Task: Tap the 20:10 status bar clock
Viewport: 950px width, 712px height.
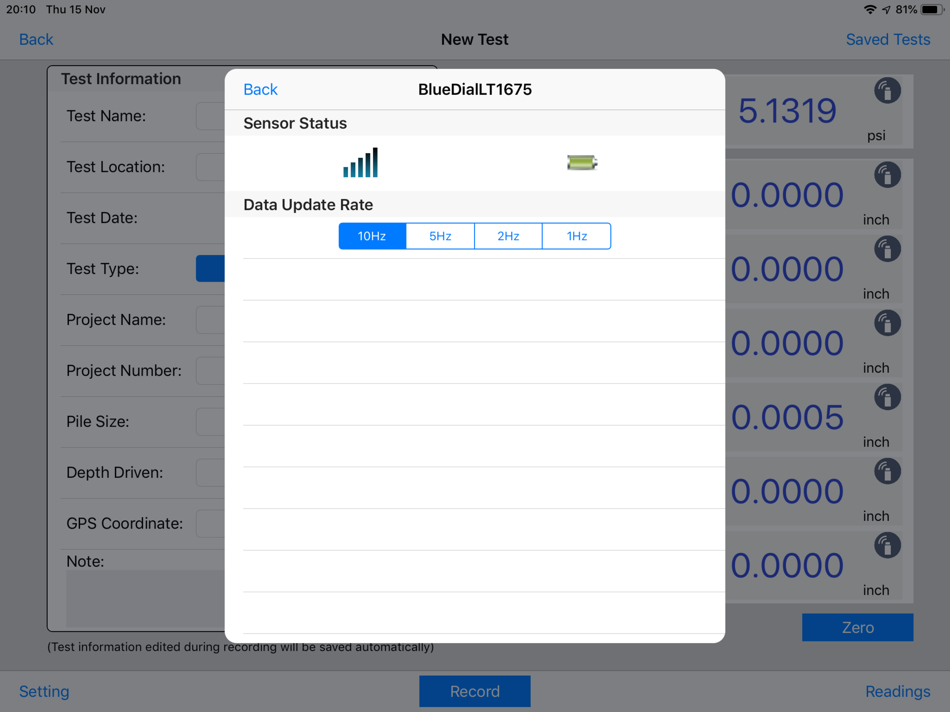Action: (21, 10)
